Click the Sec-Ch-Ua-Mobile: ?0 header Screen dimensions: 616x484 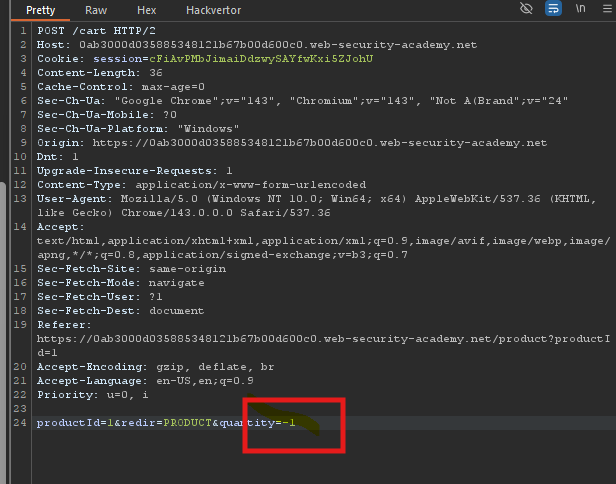tap(107, 115)
